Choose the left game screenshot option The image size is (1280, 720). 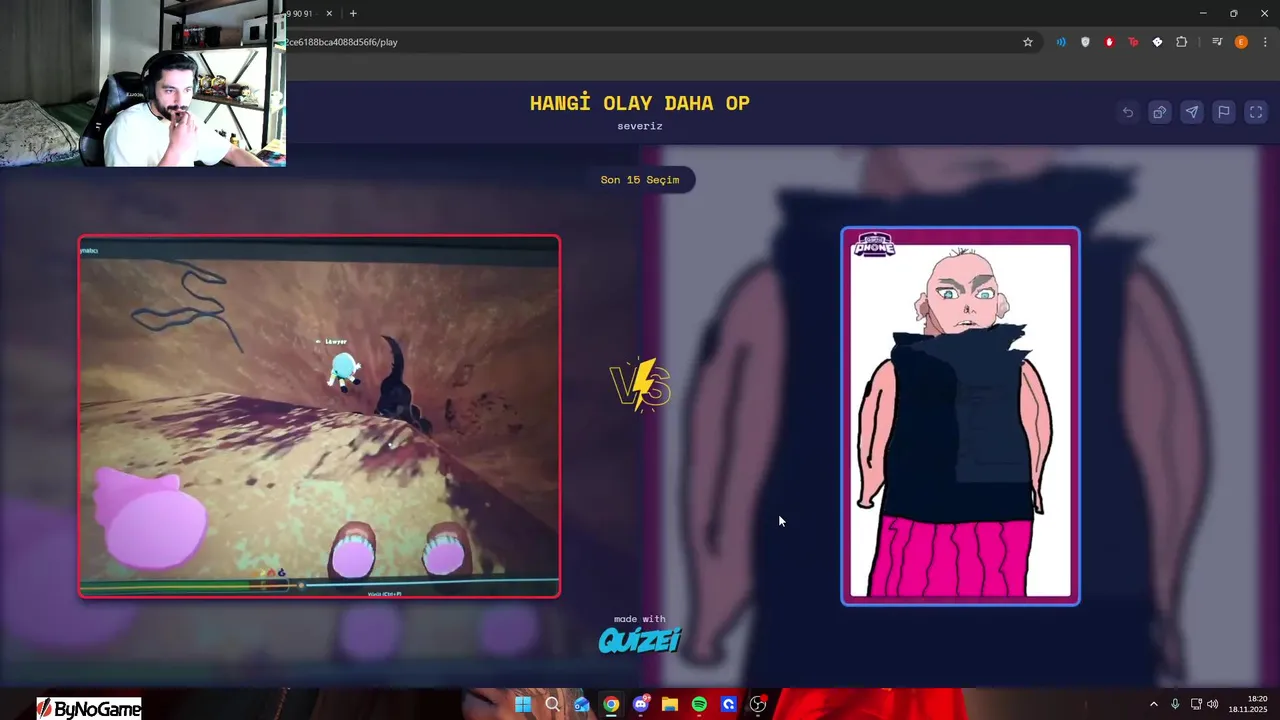coord(319,416)
